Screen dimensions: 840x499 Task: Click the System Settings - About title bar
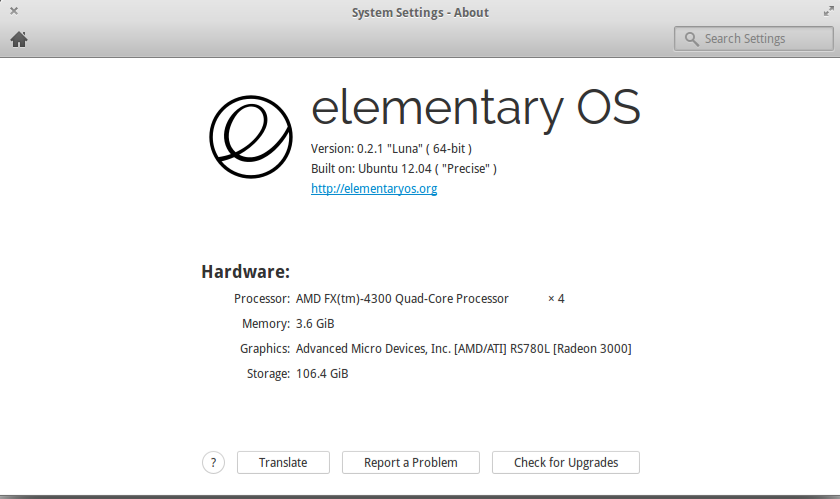tap(420, 12)
